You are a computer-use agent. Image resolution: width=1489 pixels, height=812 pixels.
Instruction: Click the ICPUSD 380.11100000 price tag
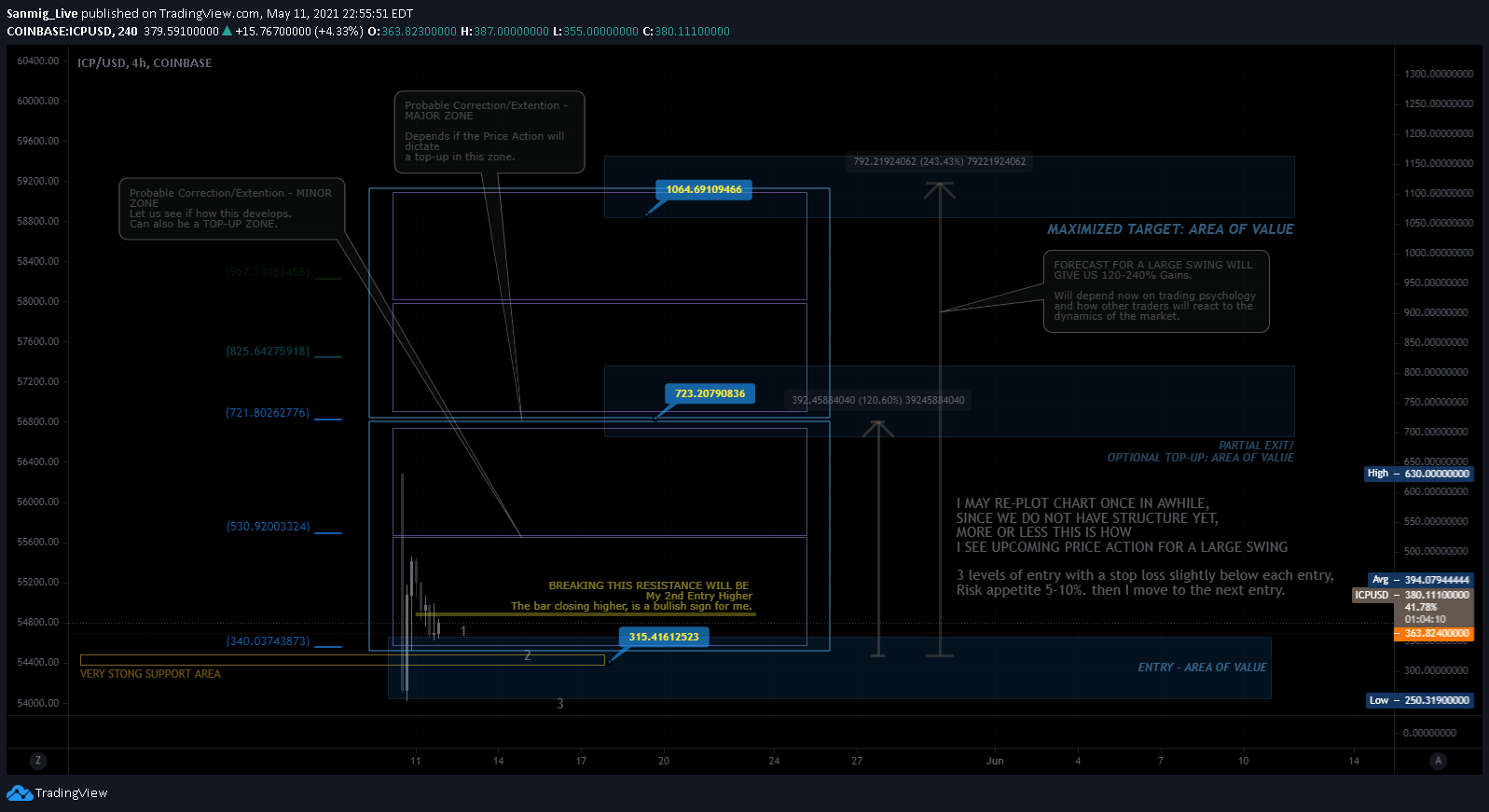(x=1413, y=595)
